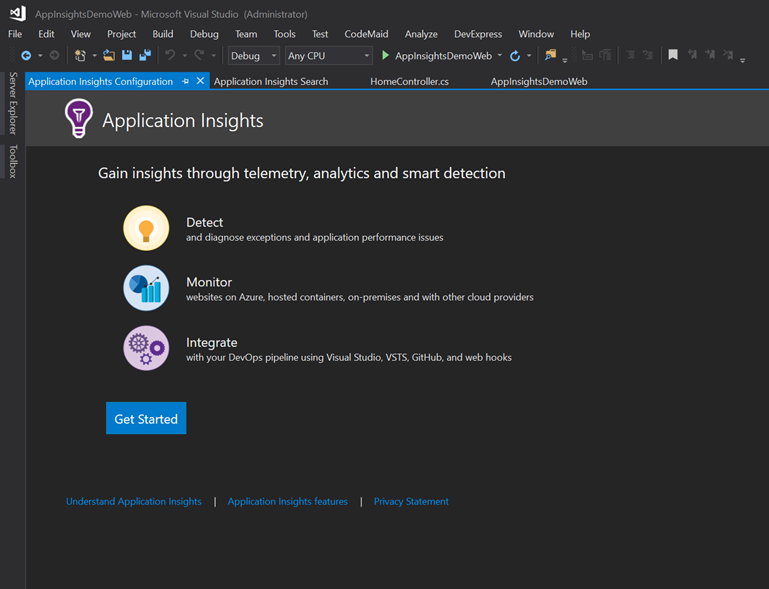769x589 pixels.
Task: Start AppInsightsDemoWeb with green play icon
Action: click(385, 55)
